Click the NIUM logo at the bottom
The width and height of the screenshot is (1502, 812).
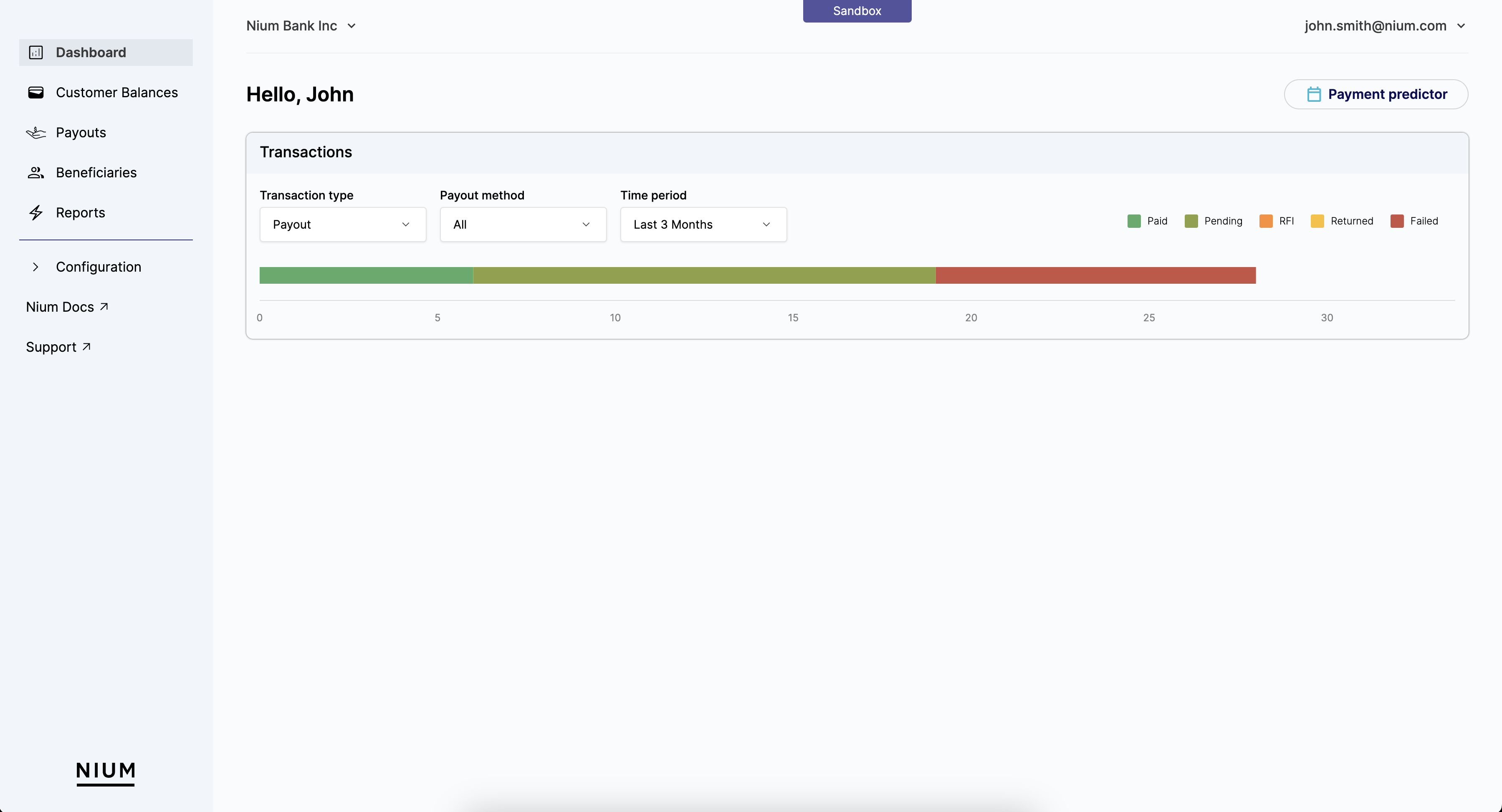(106, 774)
